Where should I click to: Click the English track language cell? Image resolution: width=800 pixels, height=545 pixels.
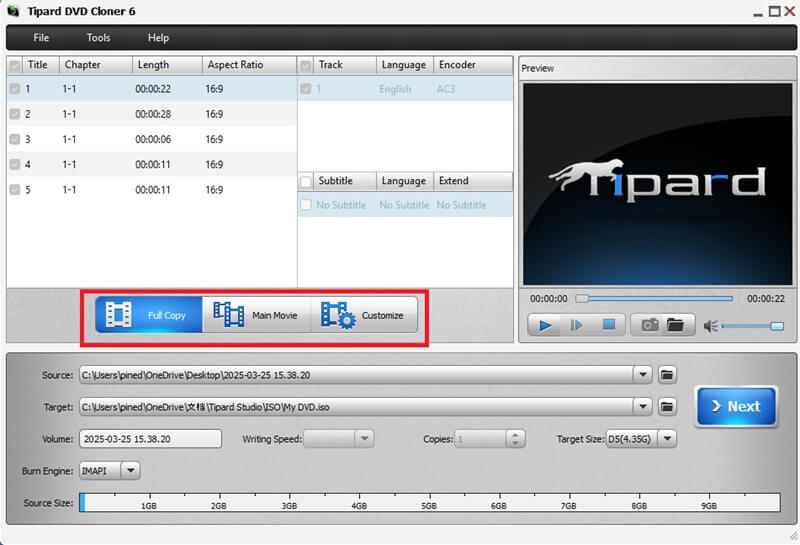395,89
